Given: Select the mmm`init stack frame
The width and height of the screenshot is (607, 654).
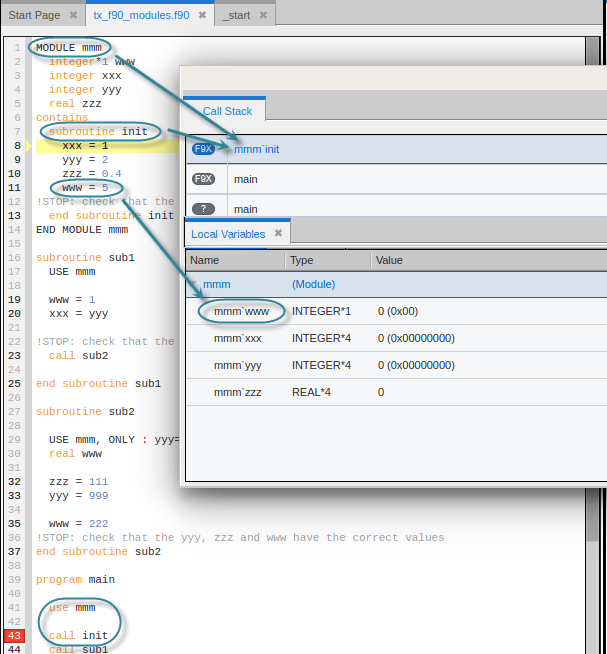Looking at the screenshot, I should [x=256, y=149].
